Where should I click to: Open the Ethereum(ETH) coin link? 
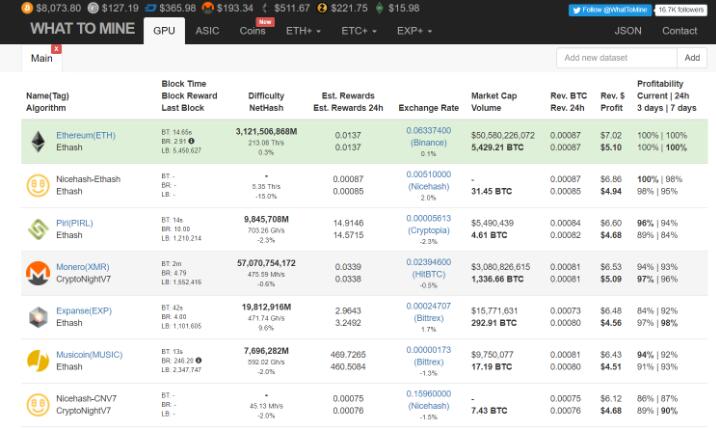click(86, 135)
